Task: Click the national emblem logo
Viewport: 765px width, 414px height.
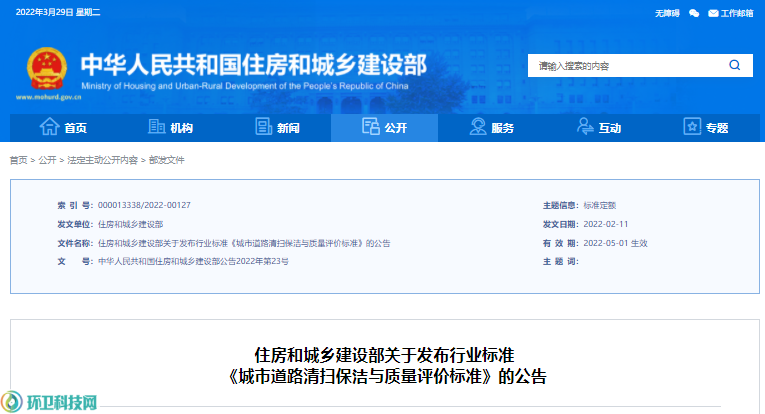Action: (x=47, y=68)
